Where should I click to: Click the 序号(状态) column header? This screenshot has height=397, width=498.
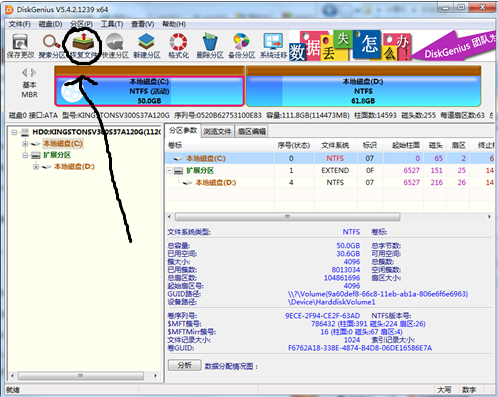(x=294, y=145)
